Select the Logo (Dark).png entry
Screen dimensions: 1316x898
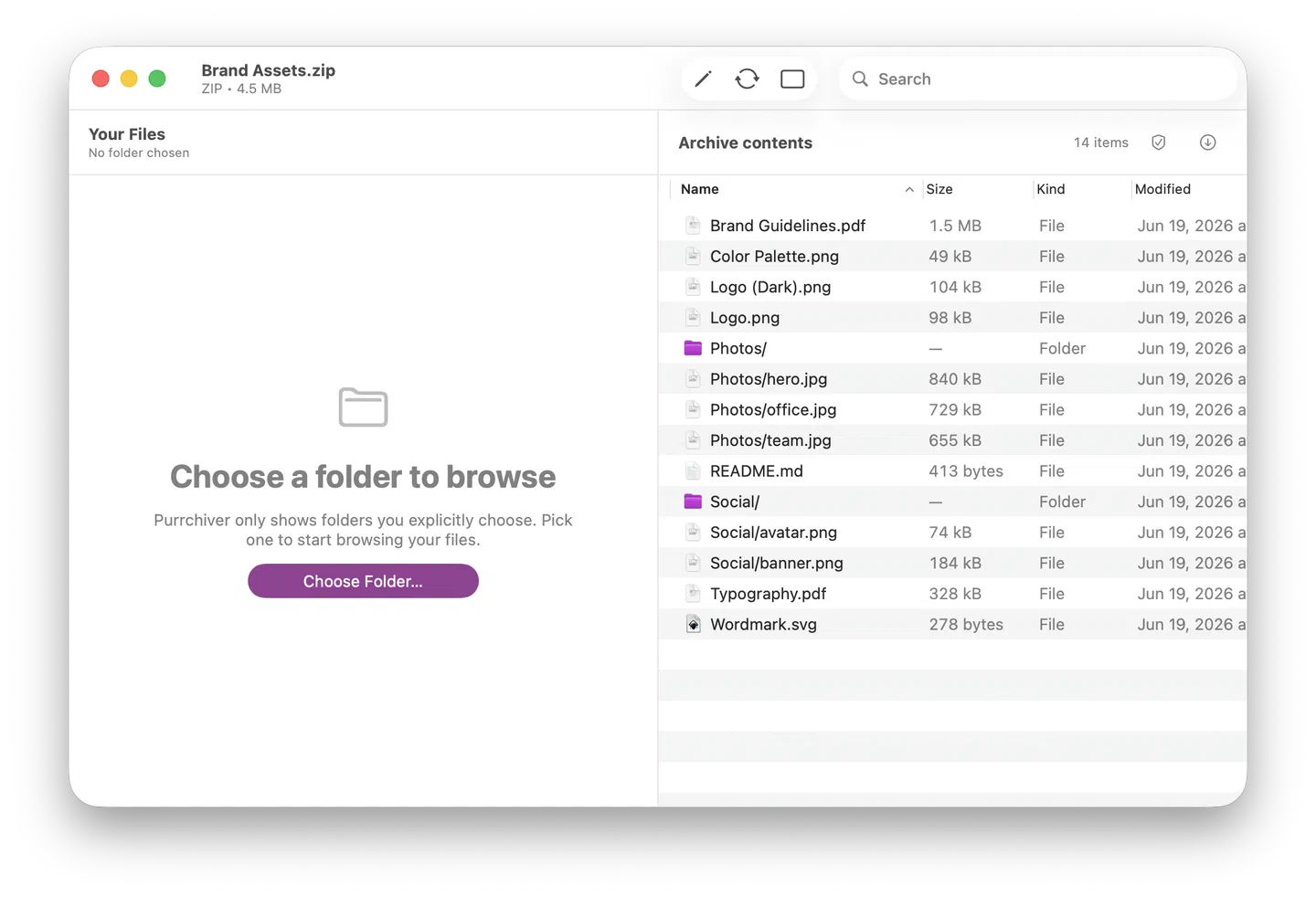click(770, 287)
